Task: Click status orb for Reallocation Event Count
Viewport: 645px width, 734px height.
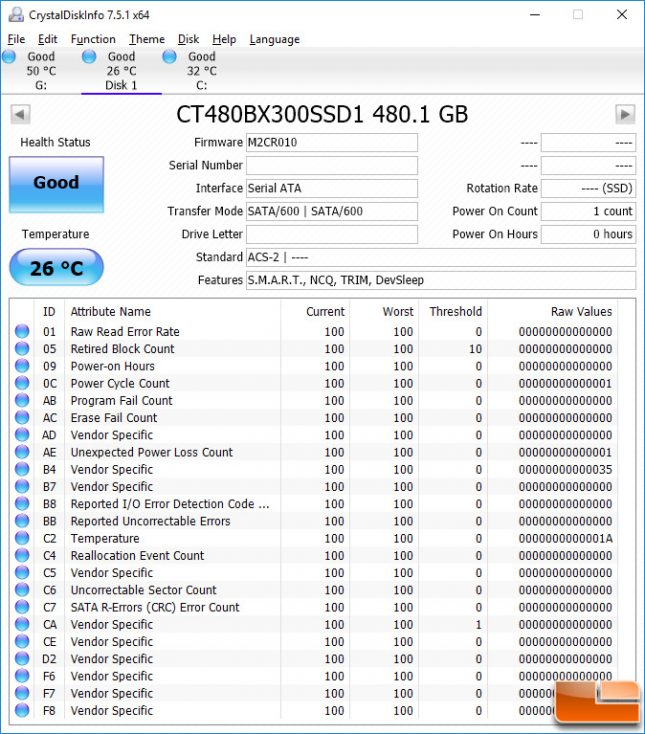Action: [x=22, y=555]
